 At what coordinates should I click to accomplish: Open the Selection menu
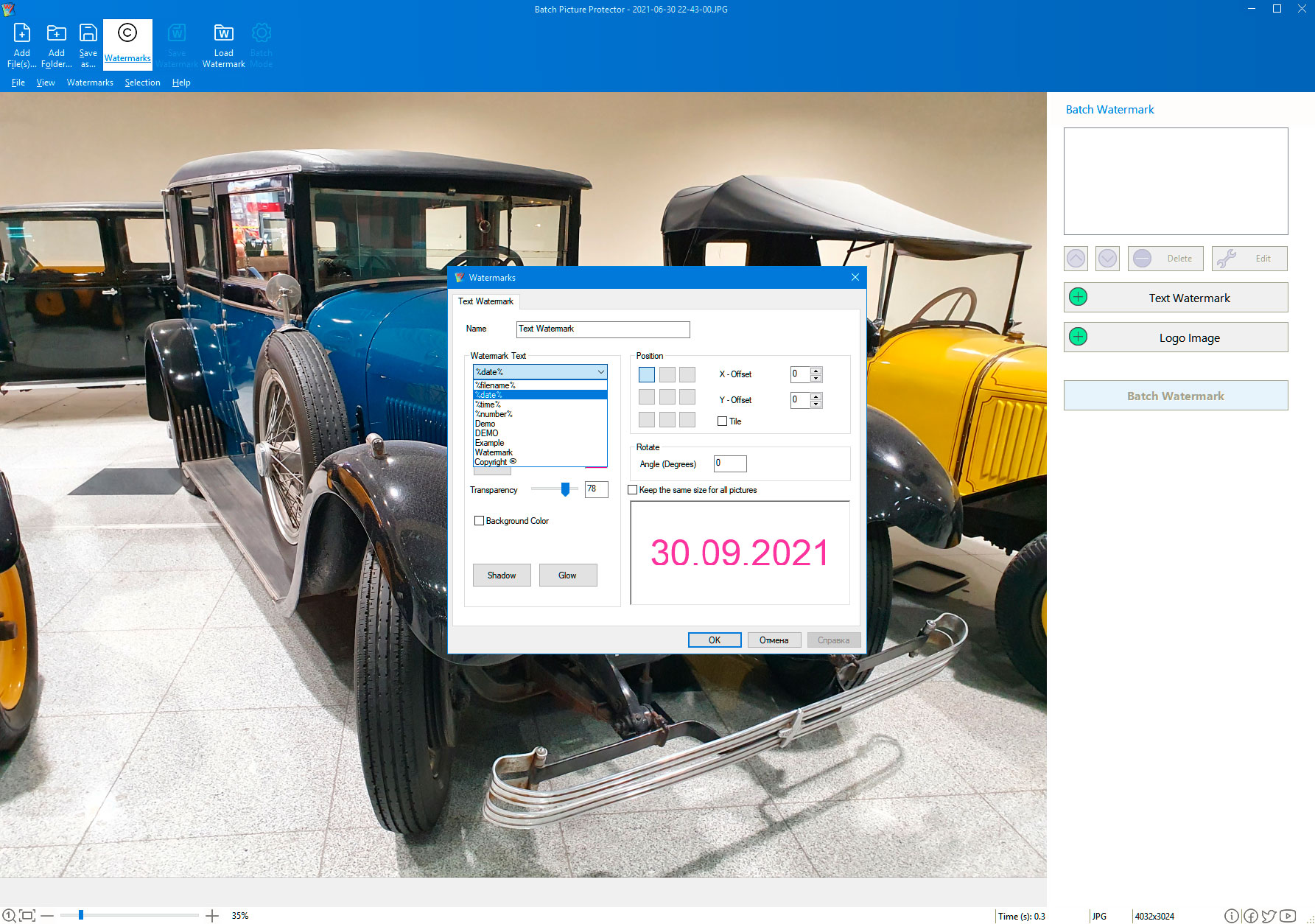click(x=142, y=82)
